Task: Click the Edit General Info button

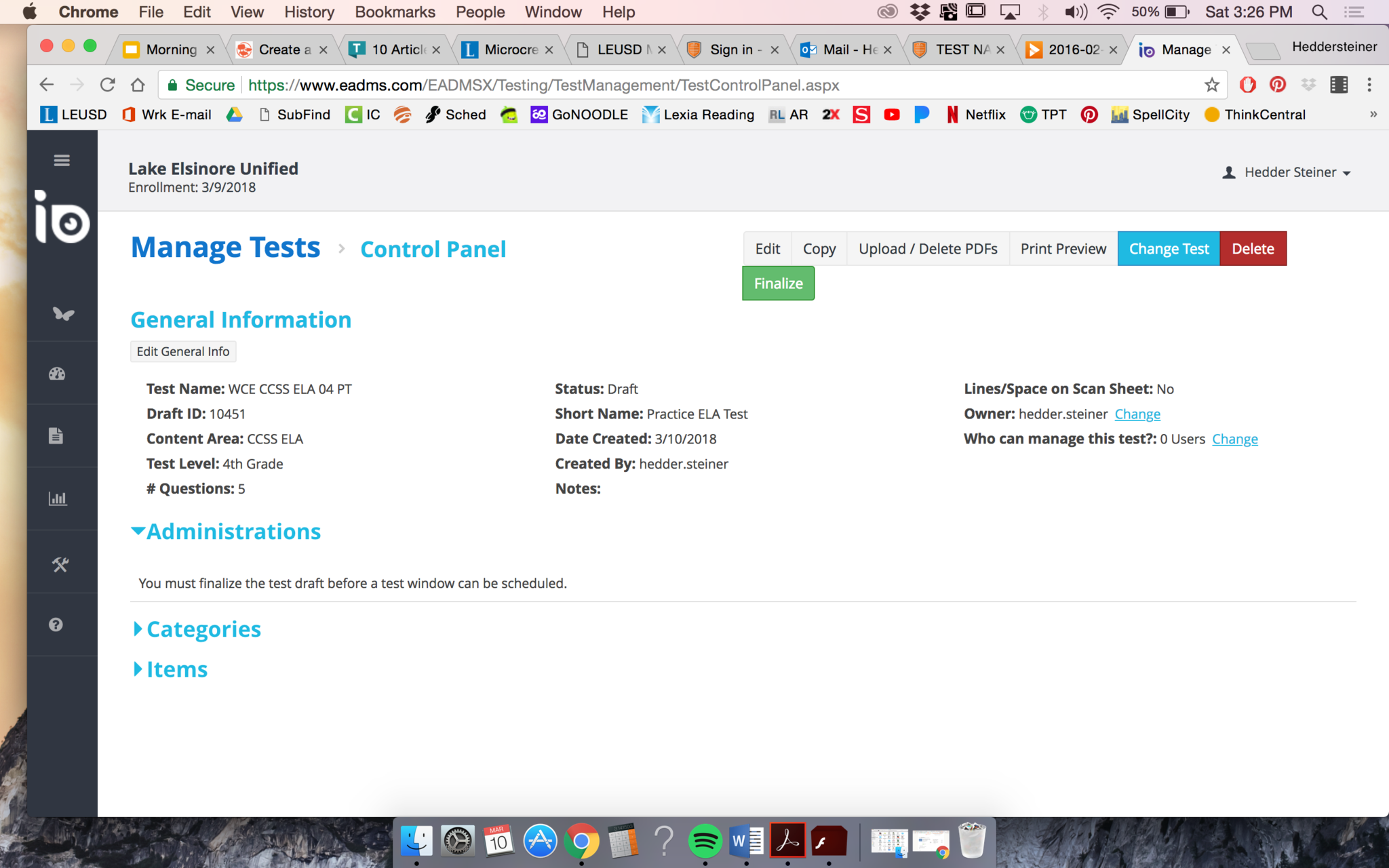Action: coord(183,351)
